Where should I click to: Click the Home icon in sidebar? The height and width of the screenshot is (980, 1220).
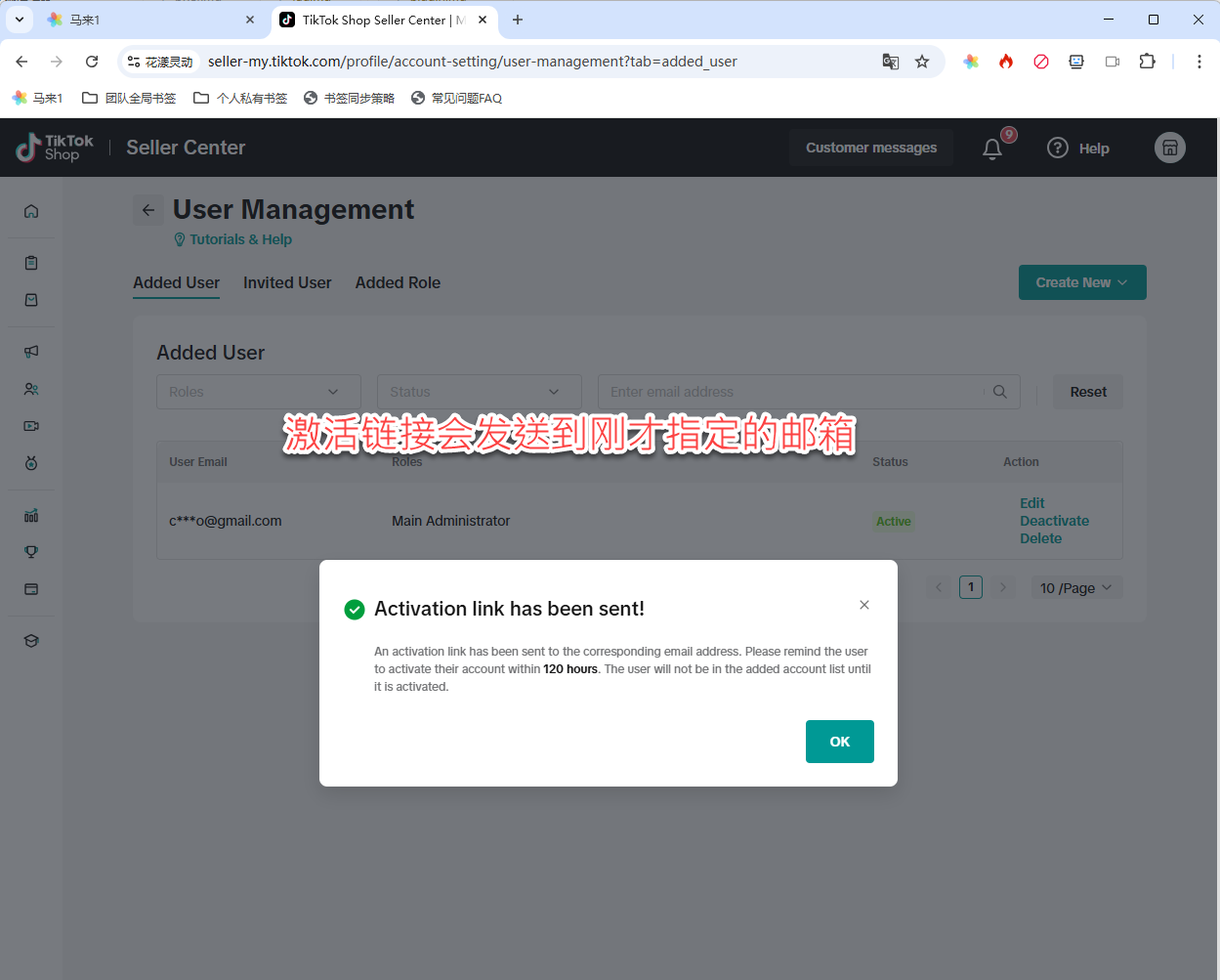point(31,211)
